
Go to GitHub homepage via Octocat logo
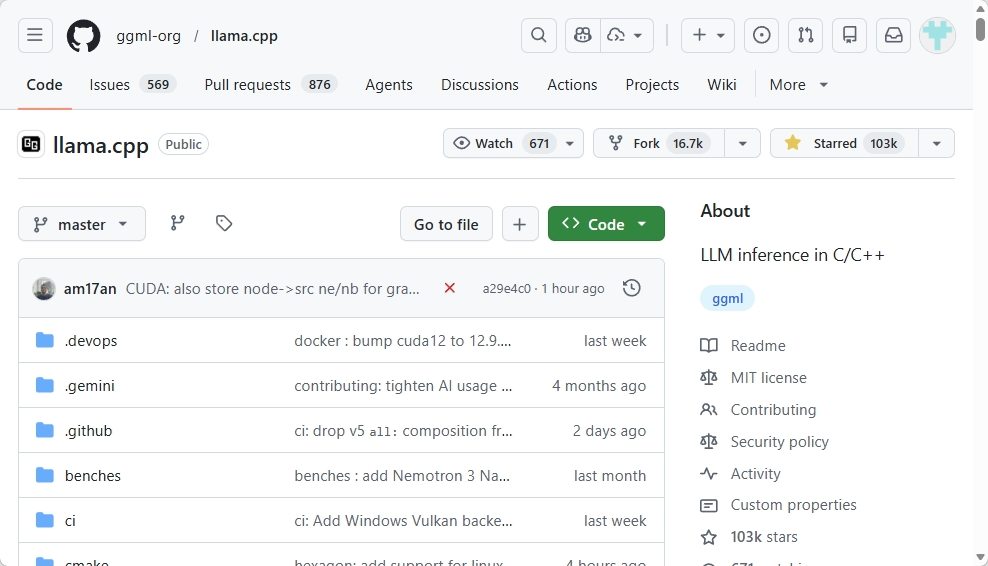[83, 36]
